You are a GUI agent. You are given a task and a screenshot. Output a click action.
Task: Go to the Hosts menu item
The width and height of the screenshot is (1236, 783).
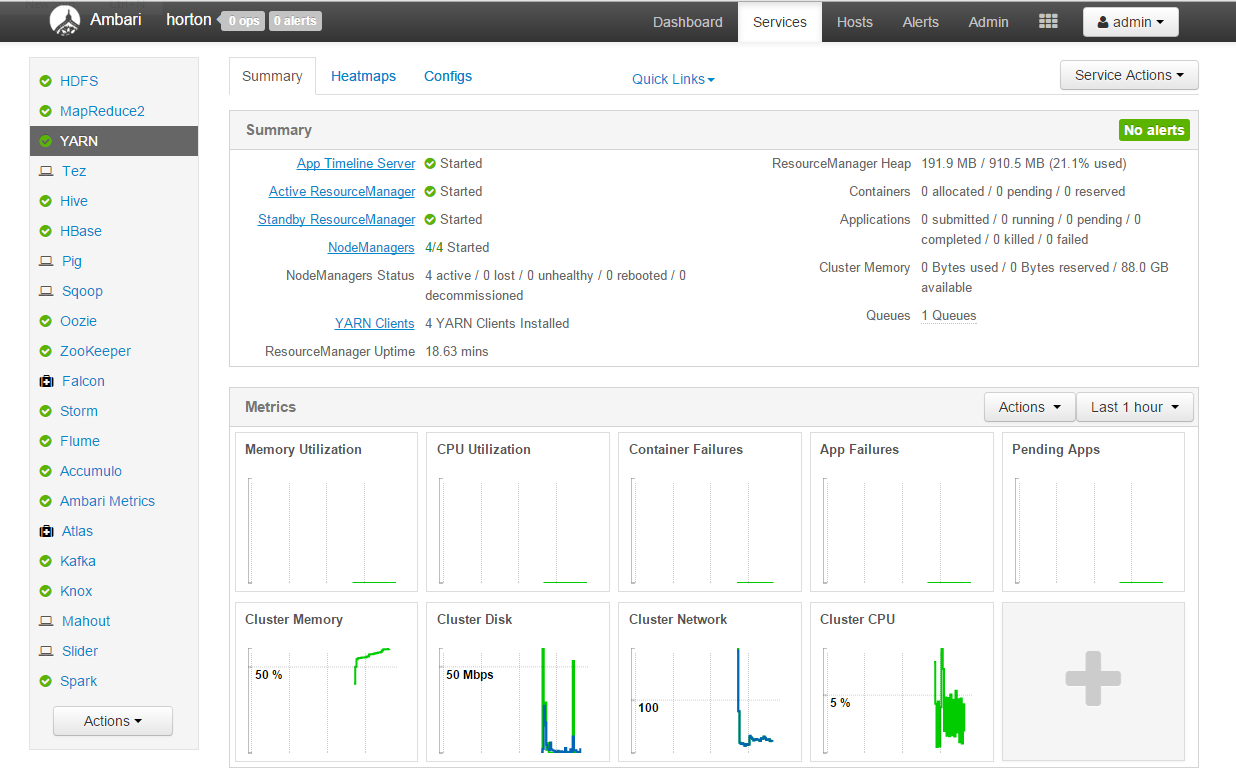[x=854, y=22]
